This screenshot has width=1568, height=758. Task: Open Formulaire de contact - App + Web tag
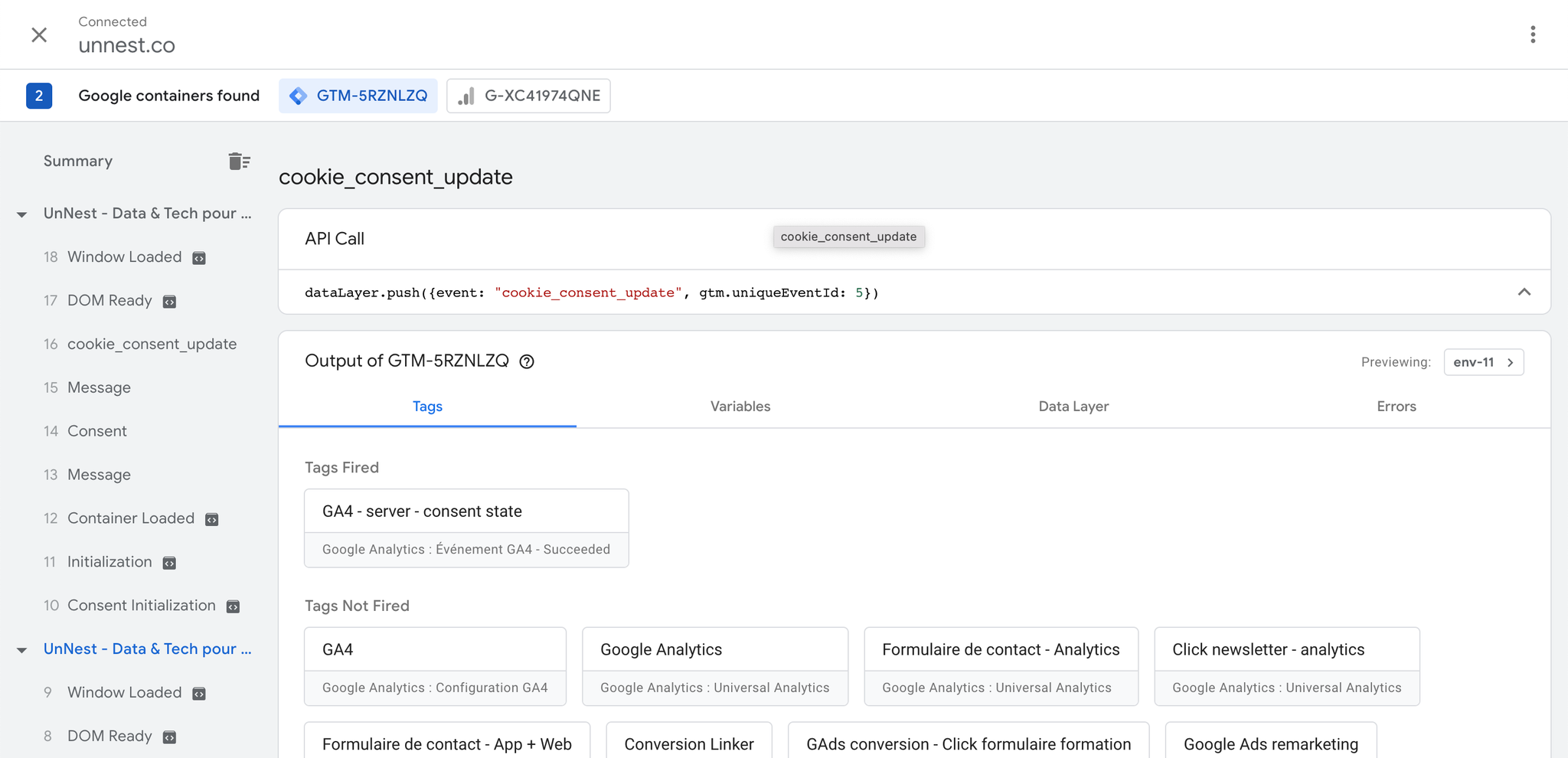(447, 740)
